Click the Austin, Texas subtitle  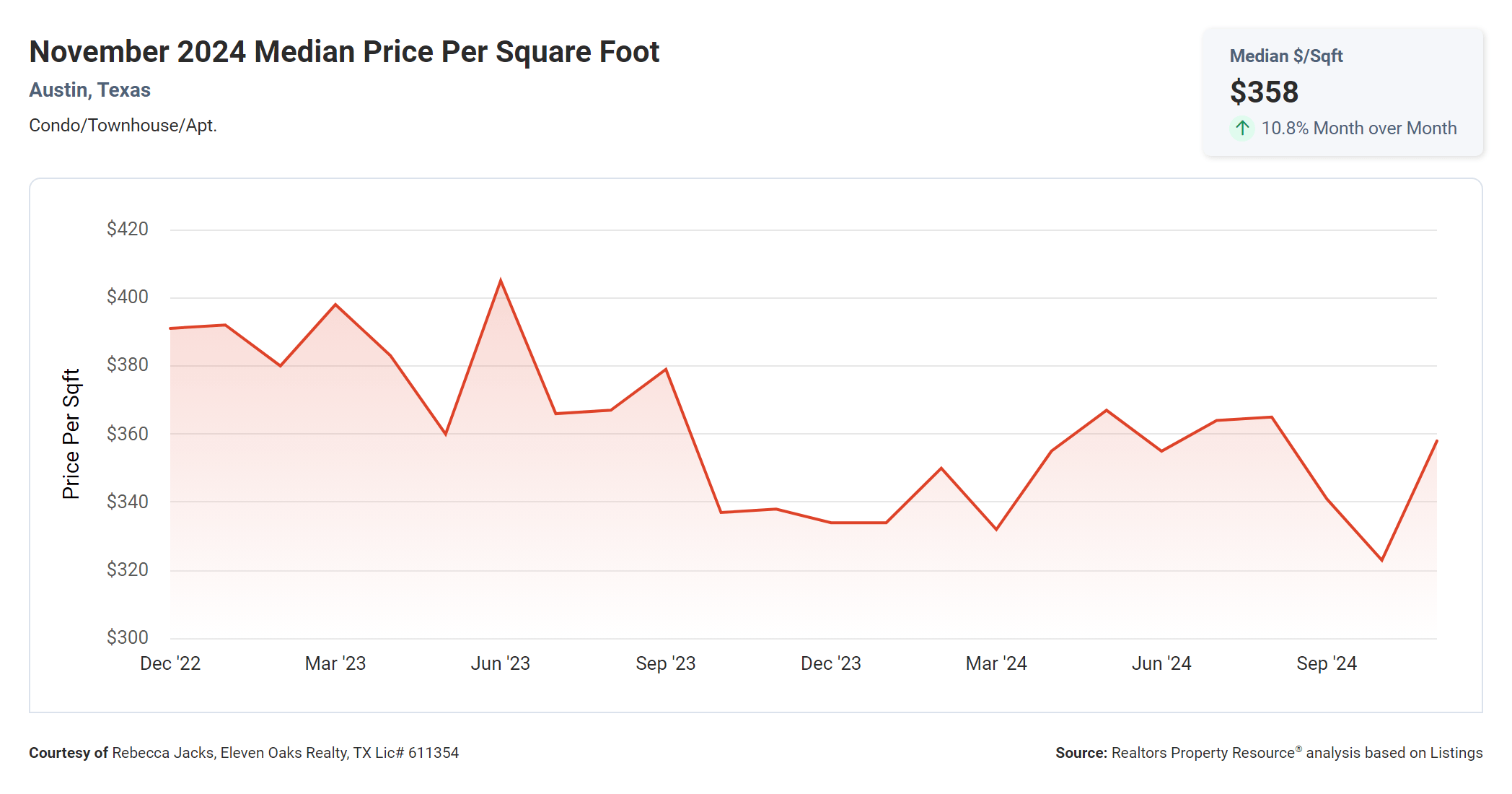(x=89, y=90)
